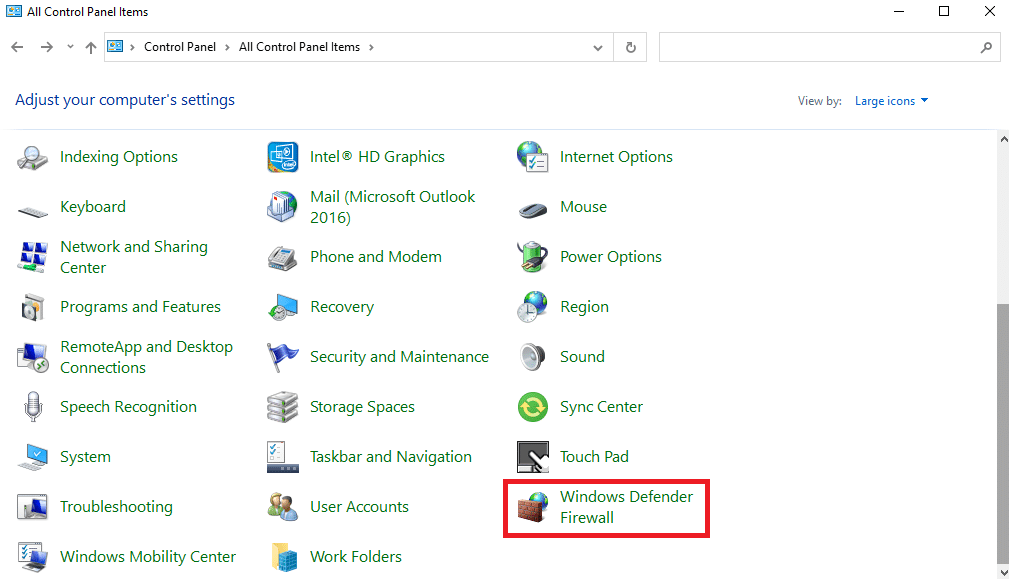Click the Speech Recognition microphone icon
The width and height of the screenshot is (1009, 579).
tap(33, 407)
